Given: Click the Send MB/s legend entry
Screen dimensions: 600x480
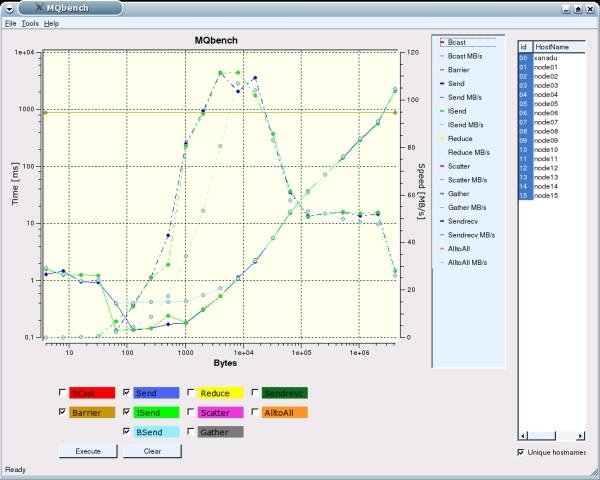Looking at the screenshot, I should click(x=464, y=97).
